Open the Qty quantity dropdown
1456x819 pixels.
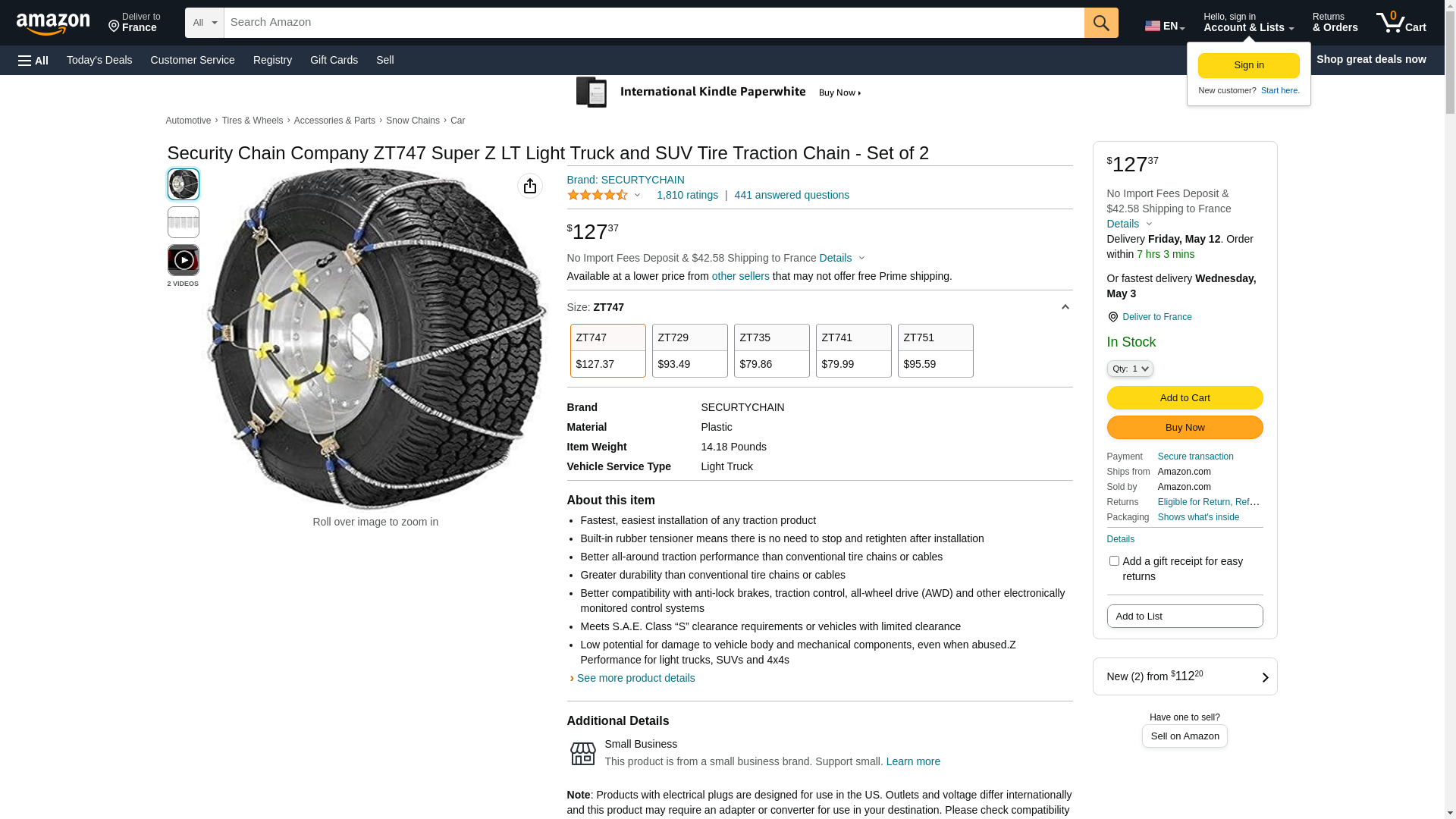tap(1130, 369)
